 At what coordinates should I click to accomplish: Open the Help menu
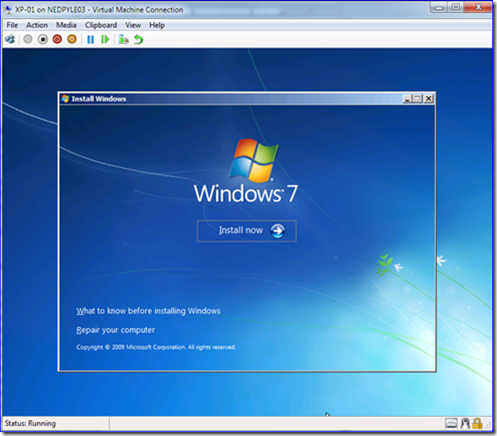point(157,25)
